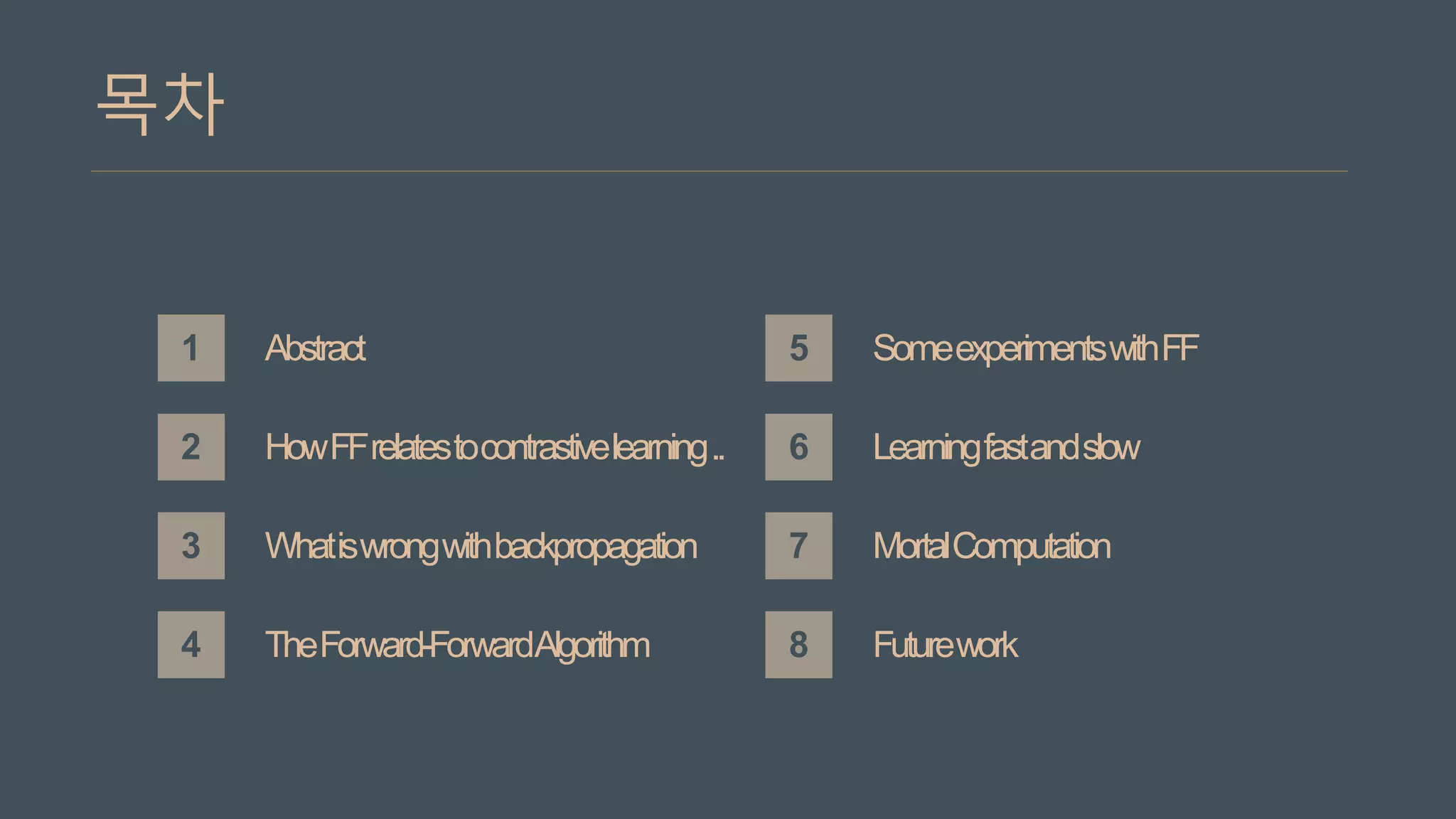Select the number 4 box
Screen dimensions: 1456x819
tap(191, 644)
